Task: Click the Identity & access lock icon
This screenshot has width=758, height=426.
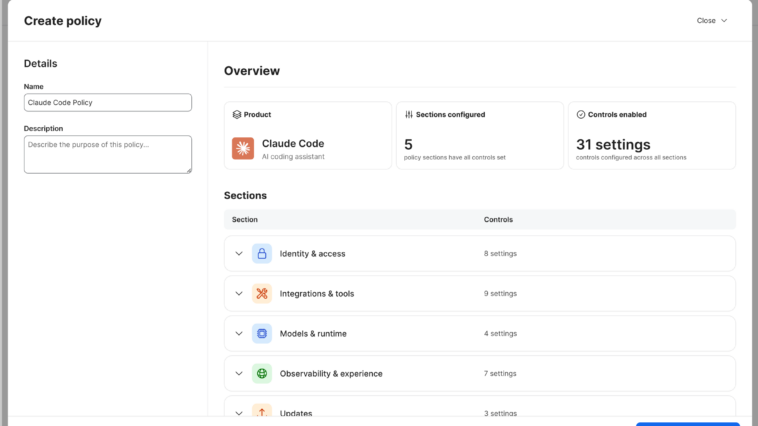Action: coord(262,253)
